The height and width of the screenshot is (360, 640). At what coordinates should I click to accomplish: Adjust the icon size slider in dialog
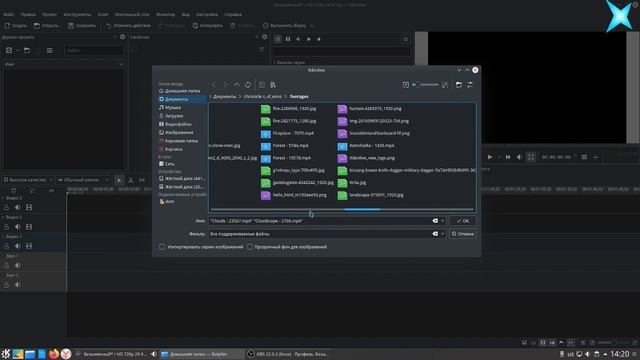point(426,84)
